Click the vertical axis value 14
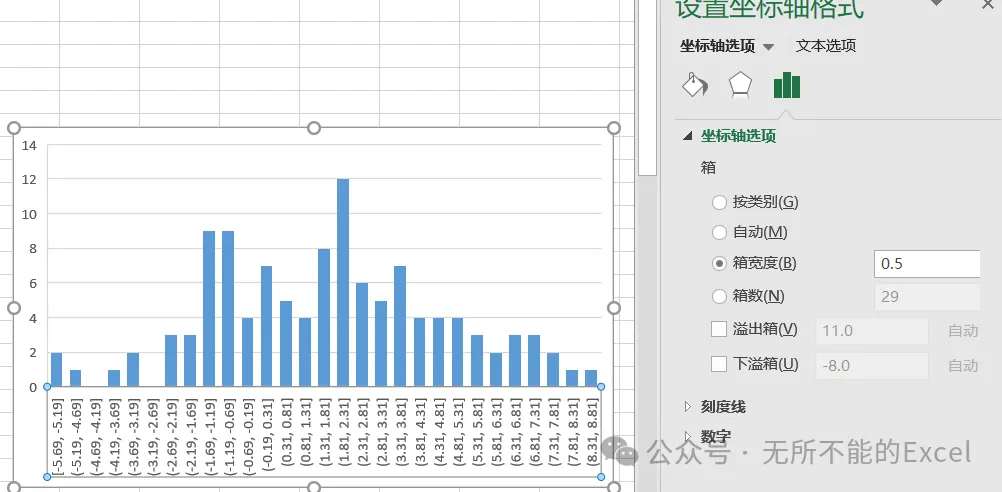 coord(29,145)
